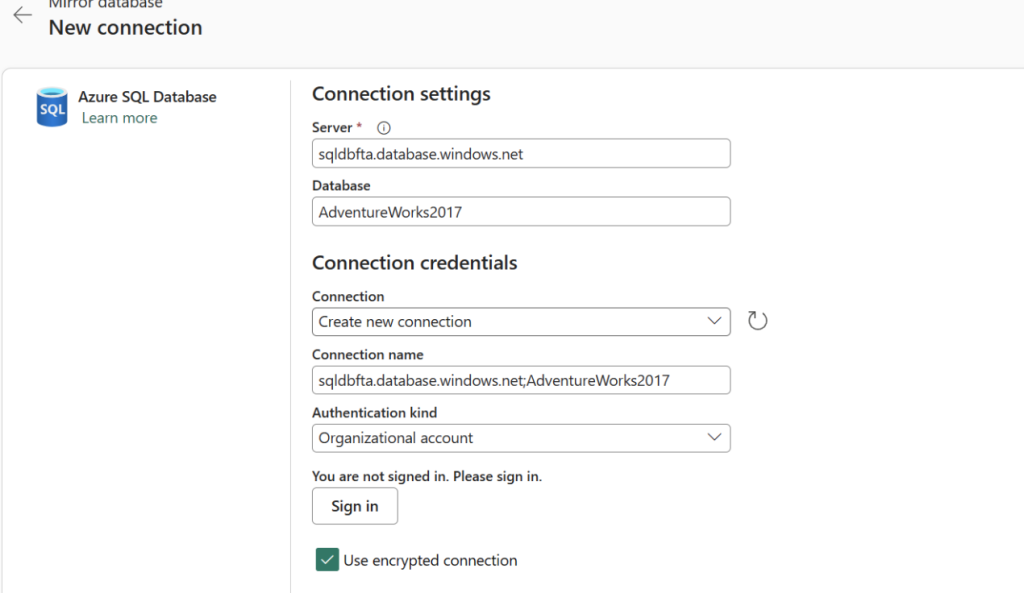Click the Connection credentials heading
This screenshot has height=593, width=1024.
point(415,263)
